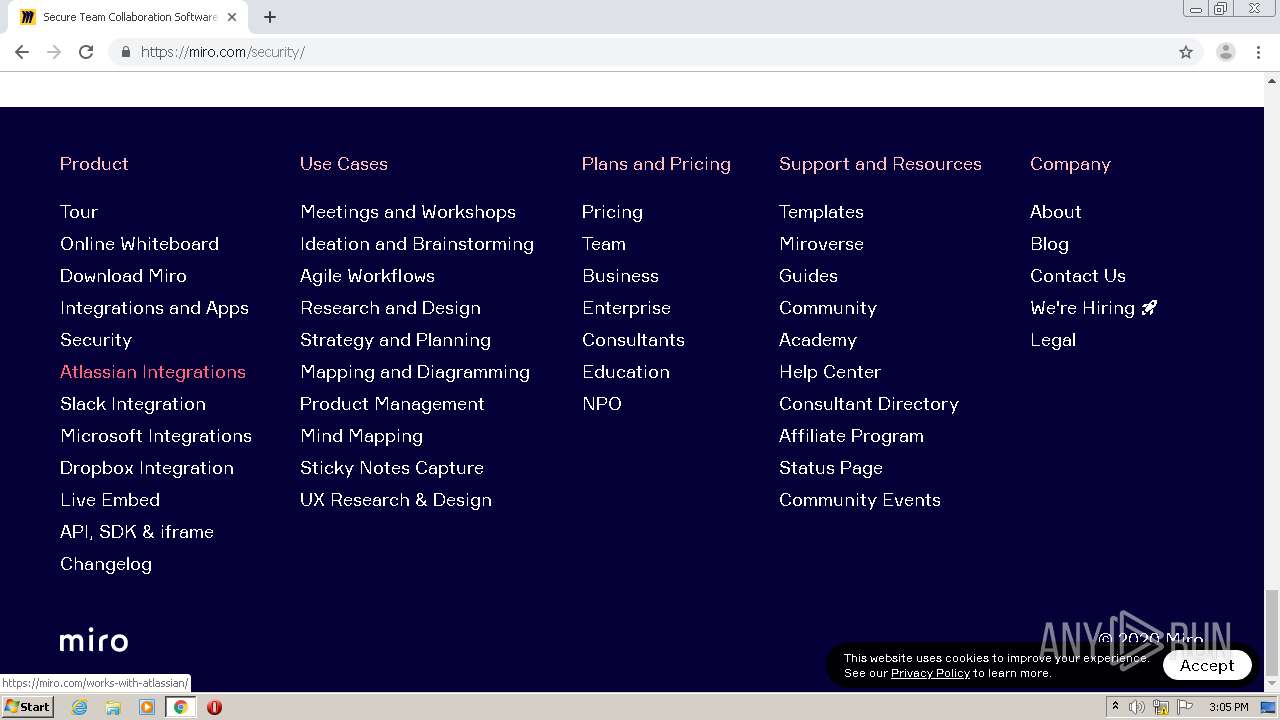This screenshot has height=720, width=1280.
Task: Open Mapping and Diagramming link
Action: point(415,372)
